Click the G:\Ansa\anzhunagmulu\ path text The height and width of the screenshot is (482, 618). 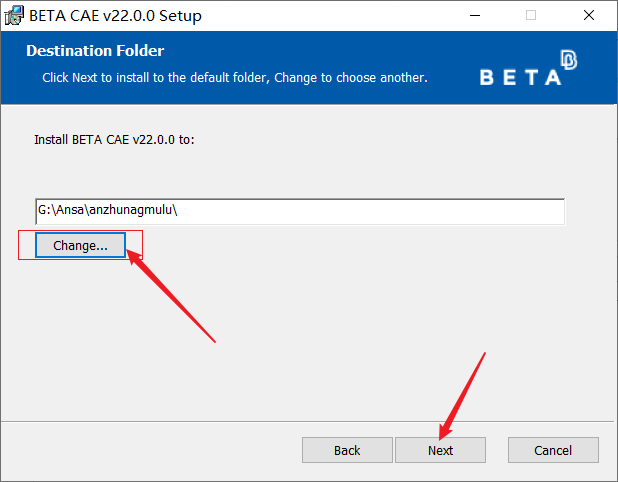coord(108,211)
